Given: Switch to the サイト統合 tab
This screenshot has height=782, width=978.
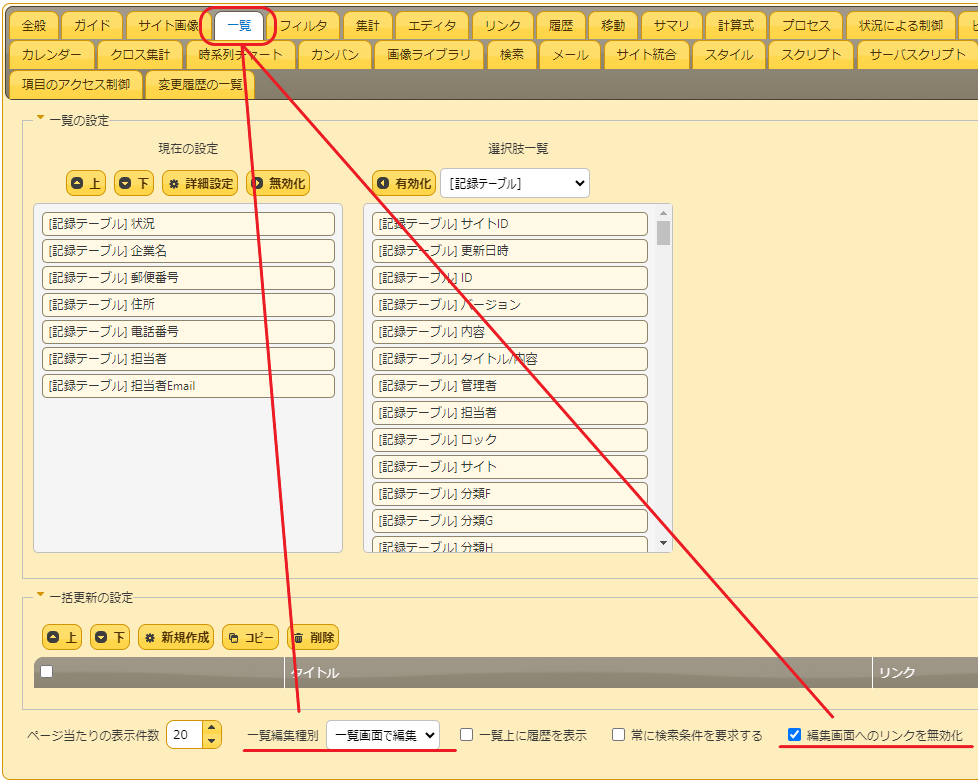Looking at the screenshot, I should pyautogui.click(x=646, y=55).
